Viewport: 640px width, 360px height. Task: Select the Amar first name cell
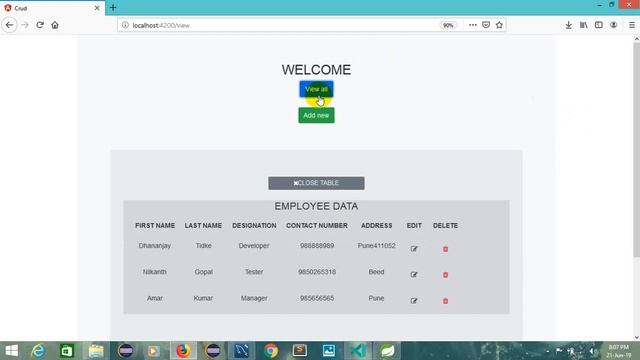155,298
